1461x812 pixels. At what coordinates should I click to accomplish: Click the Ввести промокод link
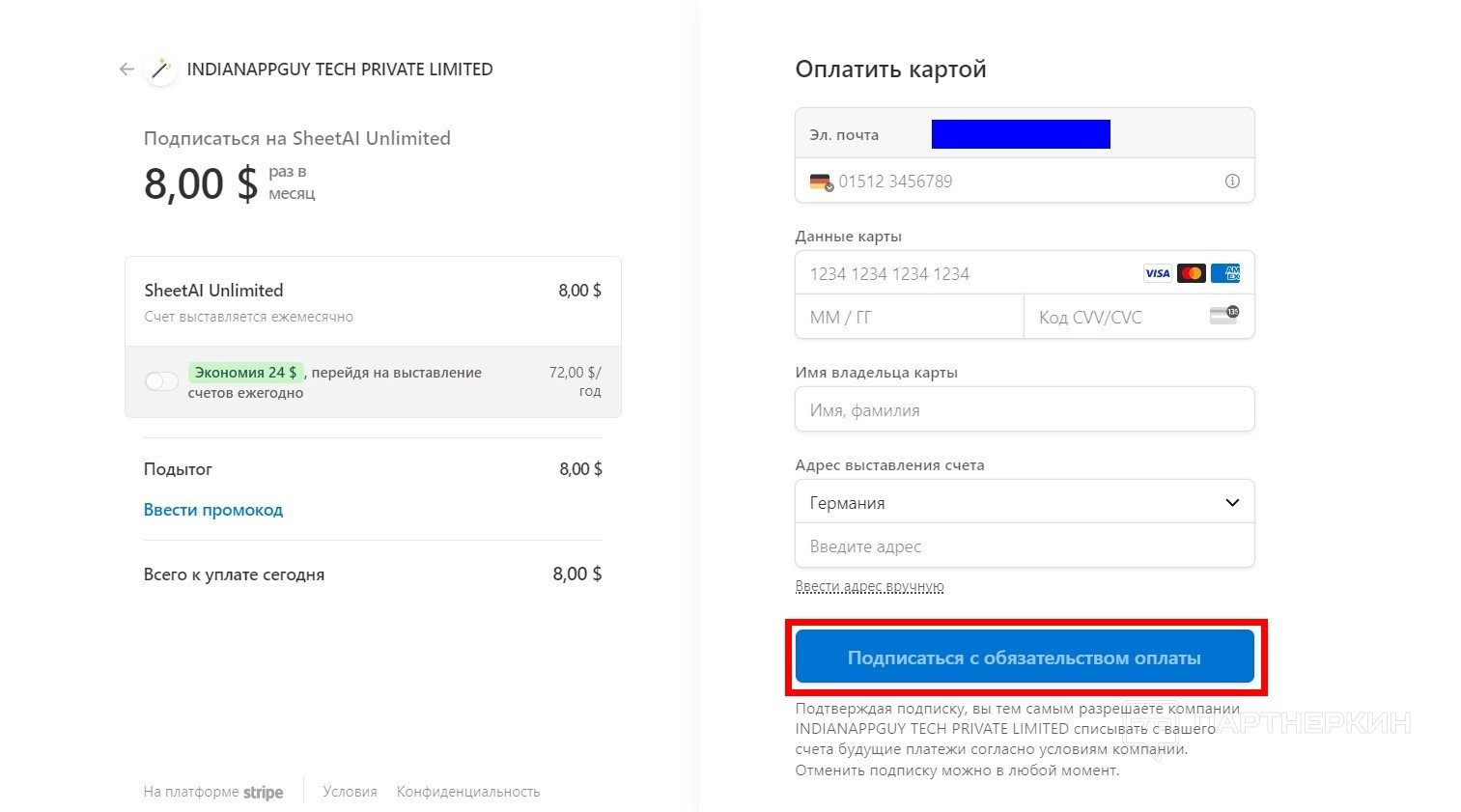213,510
